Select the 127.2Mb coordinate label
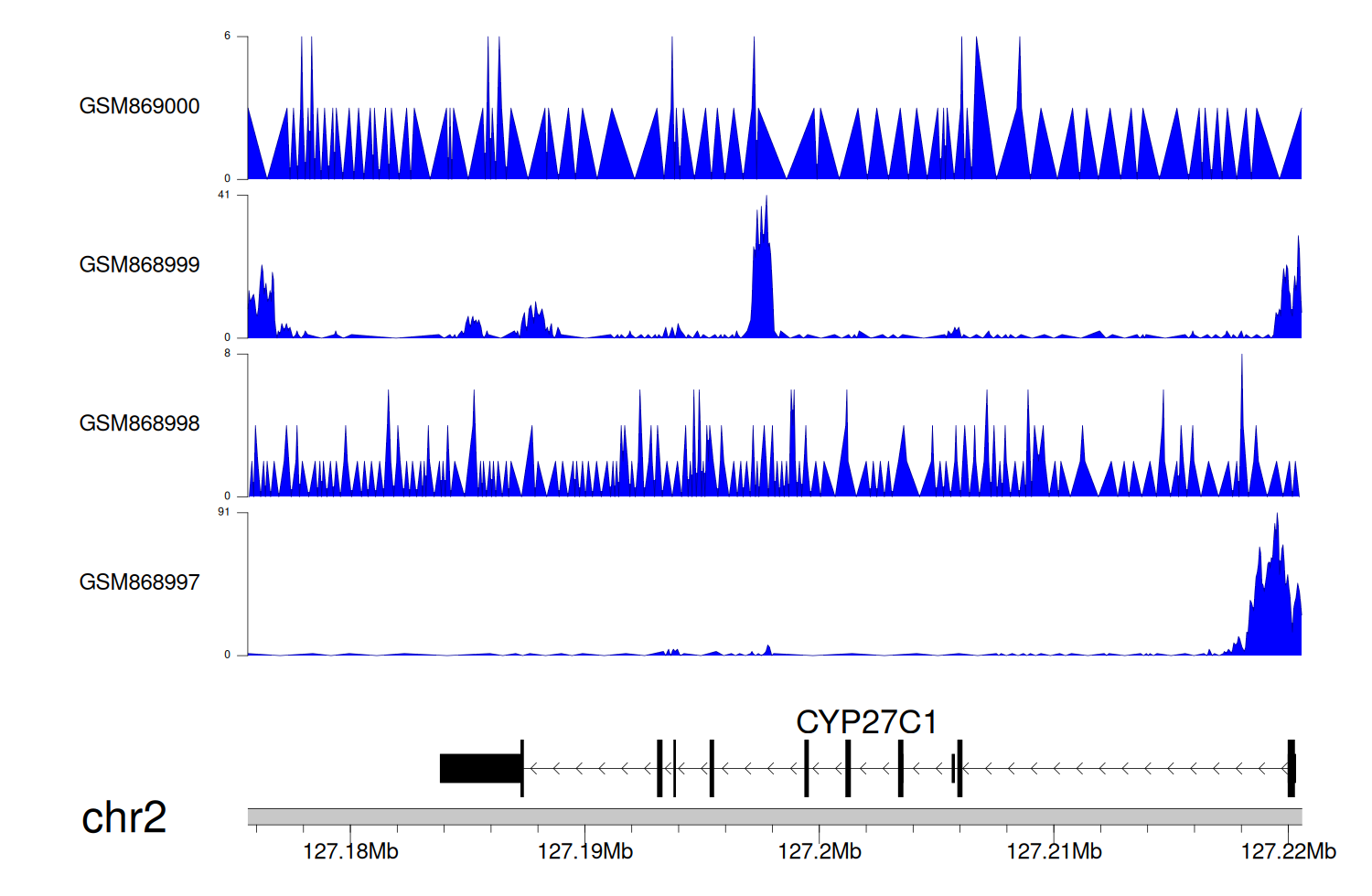 [x=819, y=852]
